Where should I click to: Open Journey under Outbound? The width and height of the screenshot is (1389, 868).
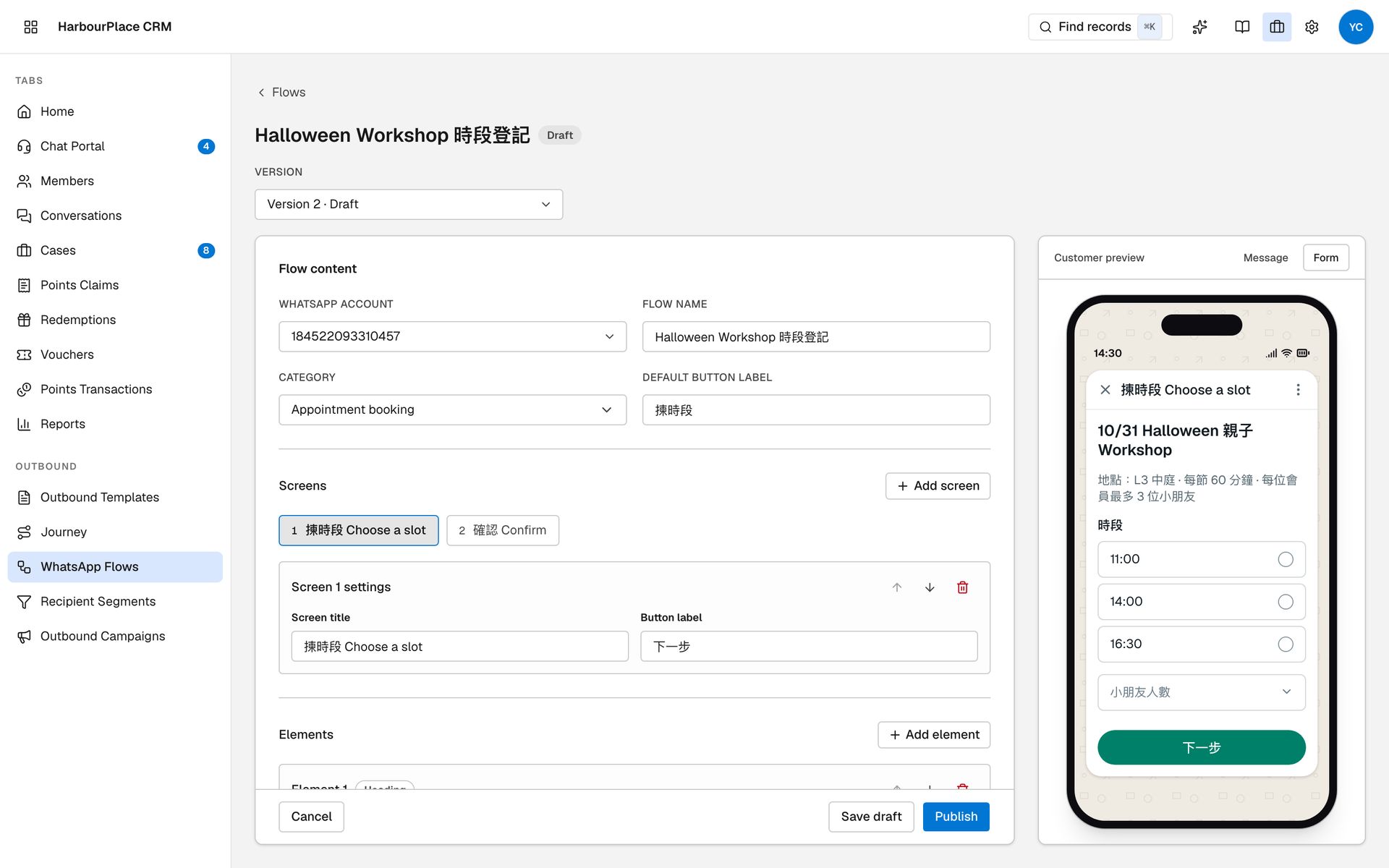(x=116, y=532)
